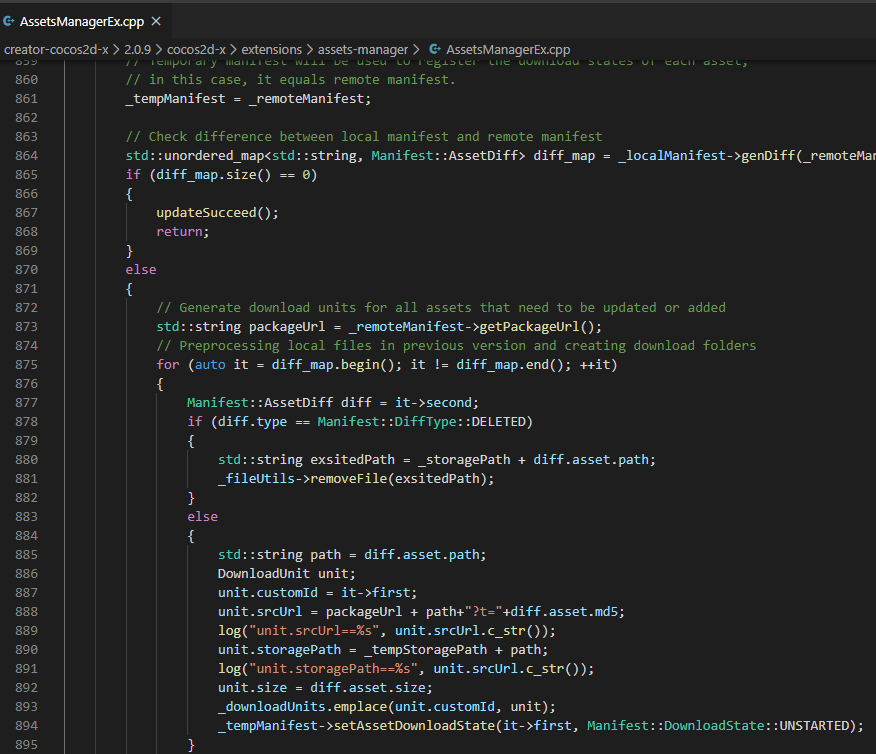Expand chevron after creator-cocos2d-x breadcrumb

116,50
